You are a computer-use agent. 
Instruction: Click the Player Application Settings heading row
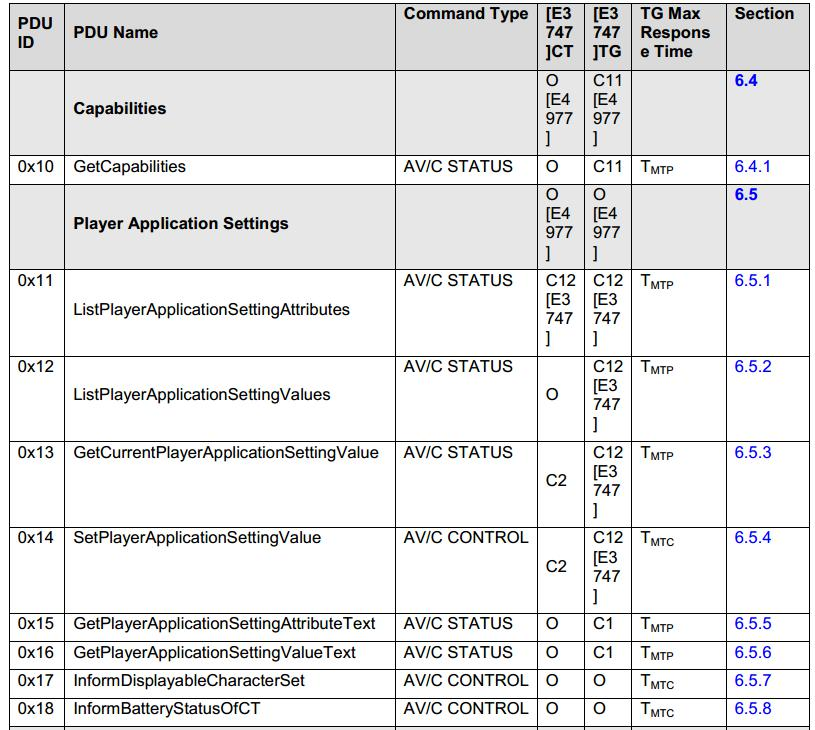410,227
